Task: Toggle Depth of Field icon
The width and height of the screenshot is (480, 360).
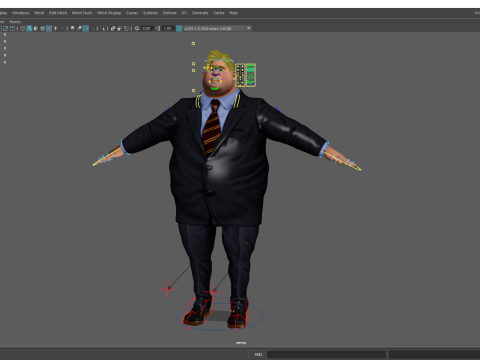Action: [x=92, y=28]
